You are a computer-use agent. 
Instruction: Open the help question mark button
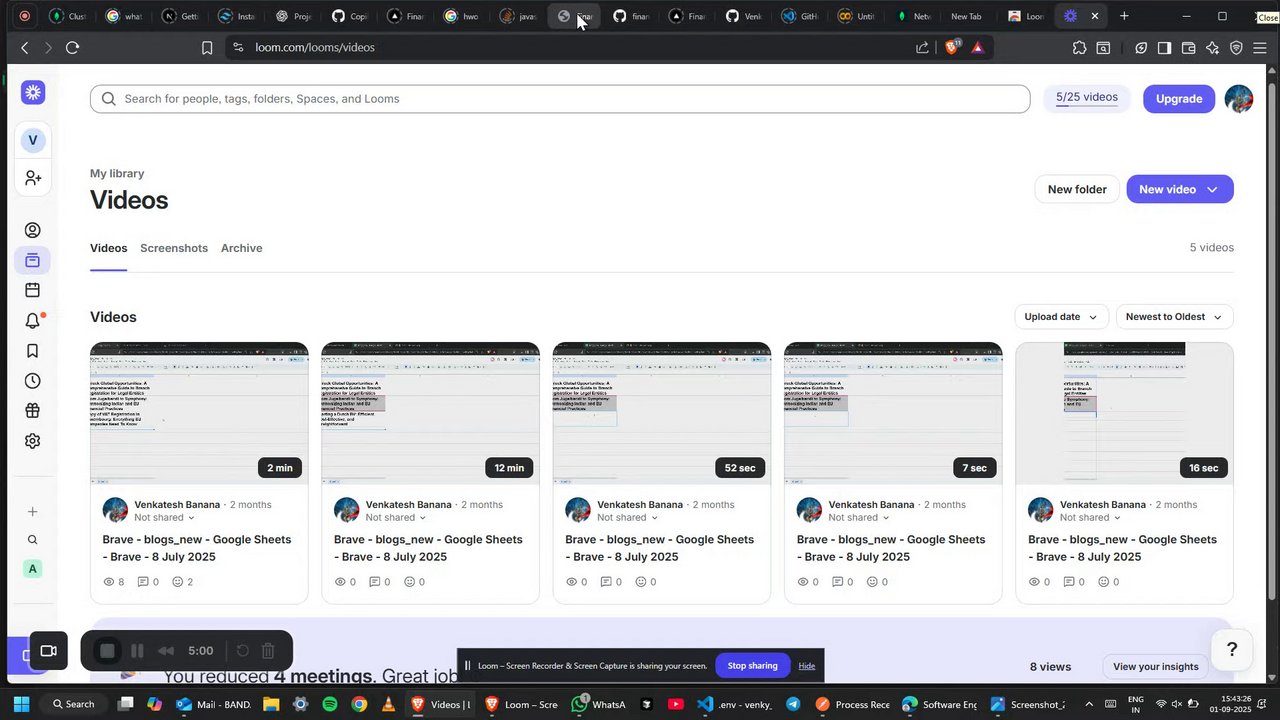point(1232,650)
